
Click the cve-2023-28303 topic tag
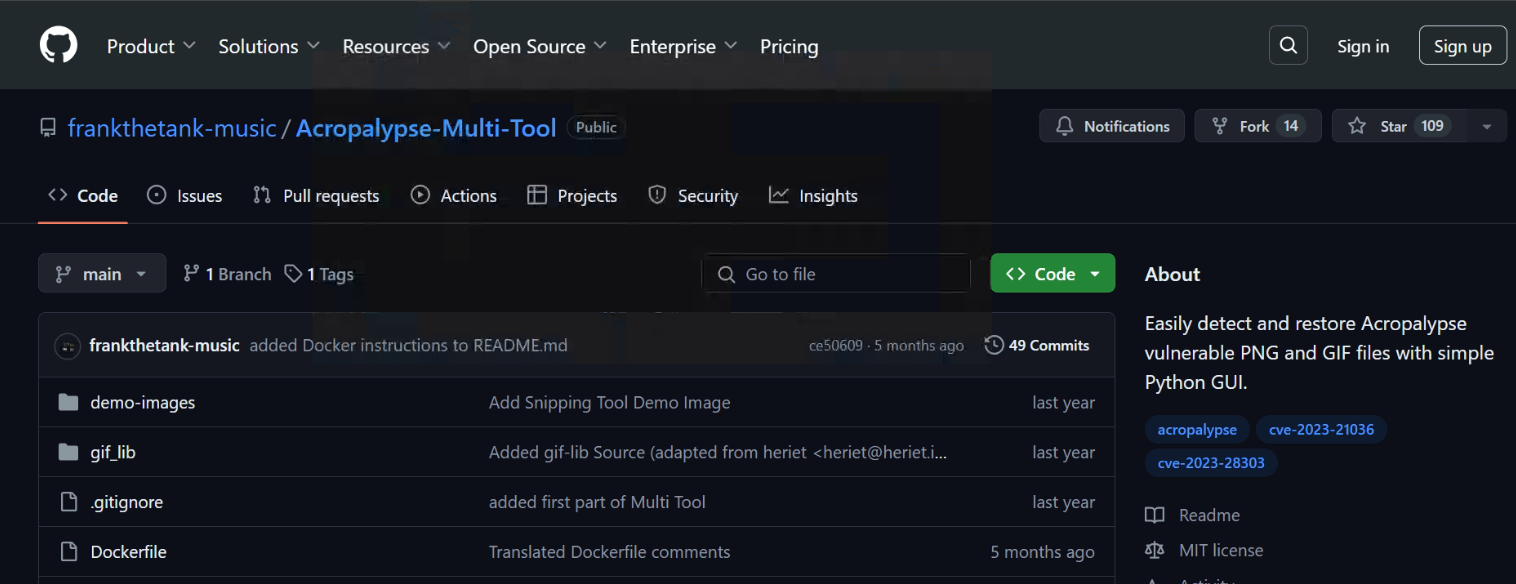1211,463
